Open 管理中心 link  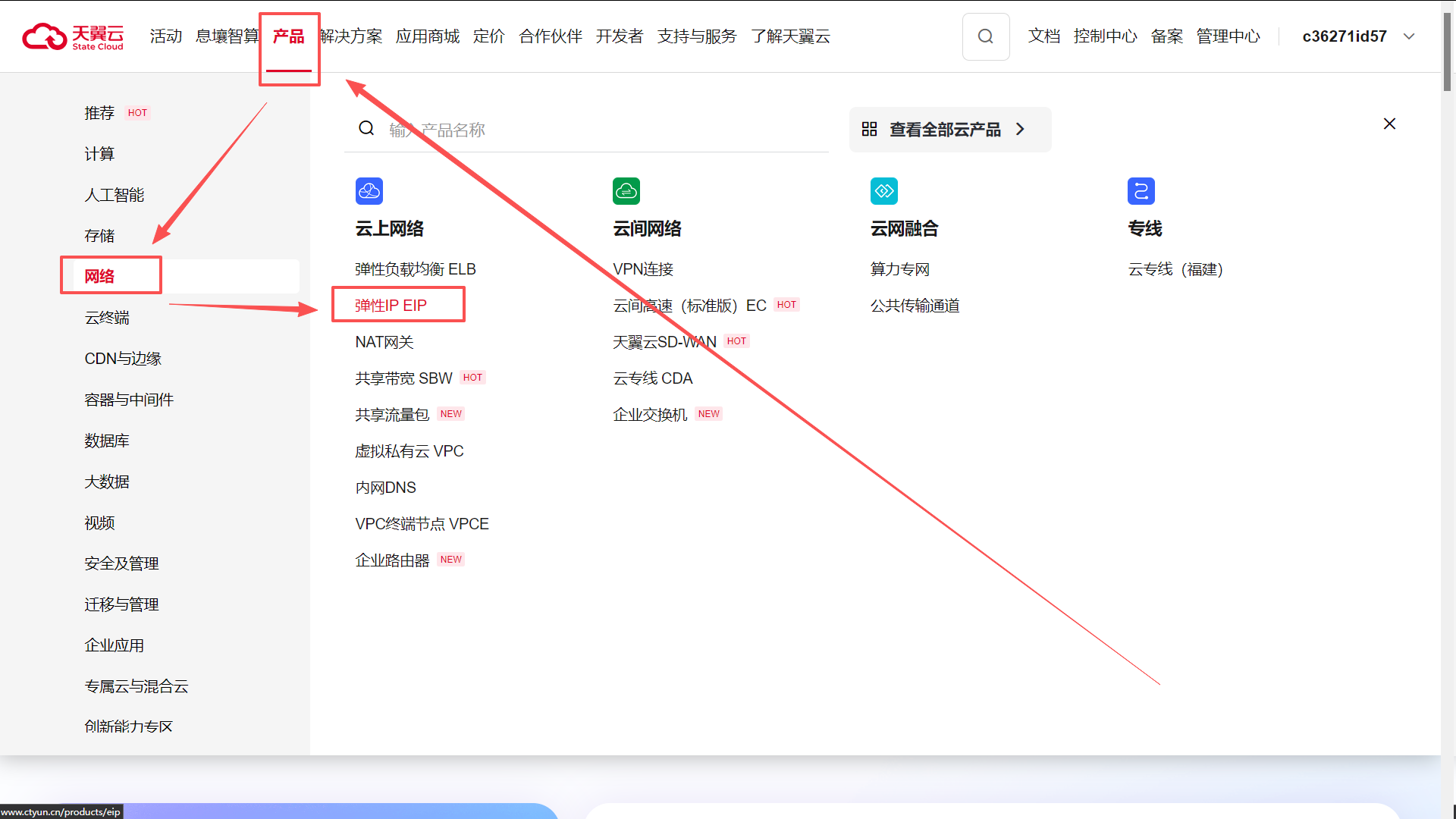pyautogui.click(x=1228, y=36)
